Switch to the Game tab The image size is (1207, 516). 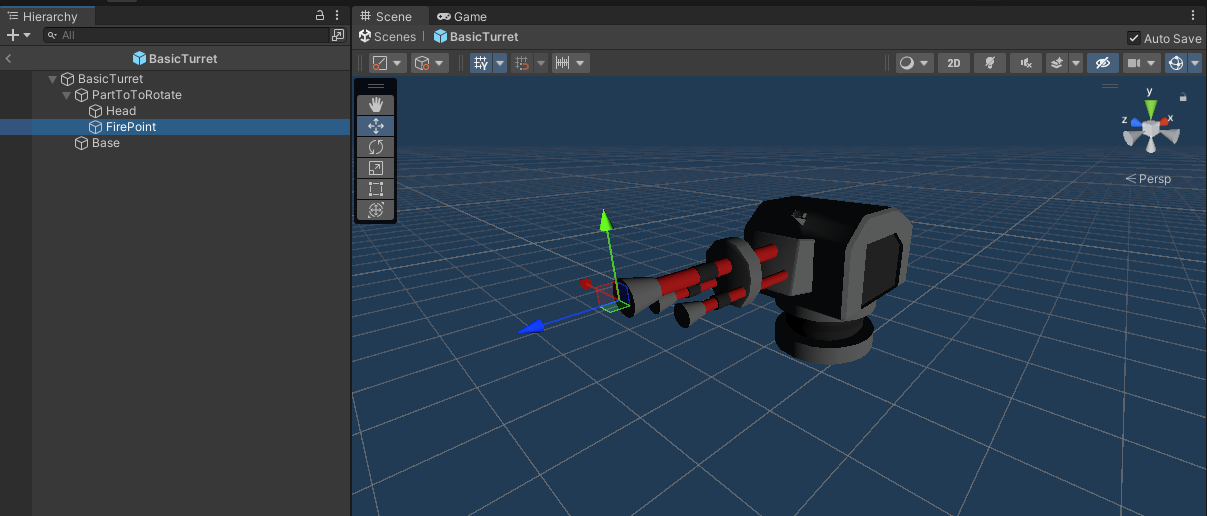pyautogui.click(x=462, y=16)
